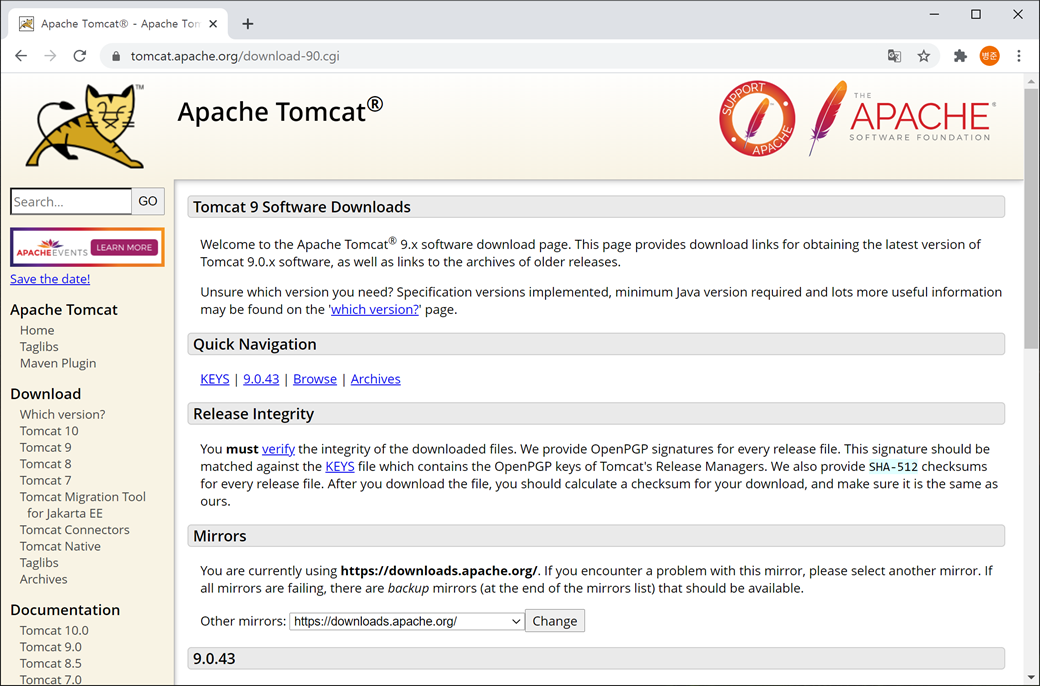Open Tomcat 9.0 documentation
The width and height of the screenshot is (1040, 686).
50,648
